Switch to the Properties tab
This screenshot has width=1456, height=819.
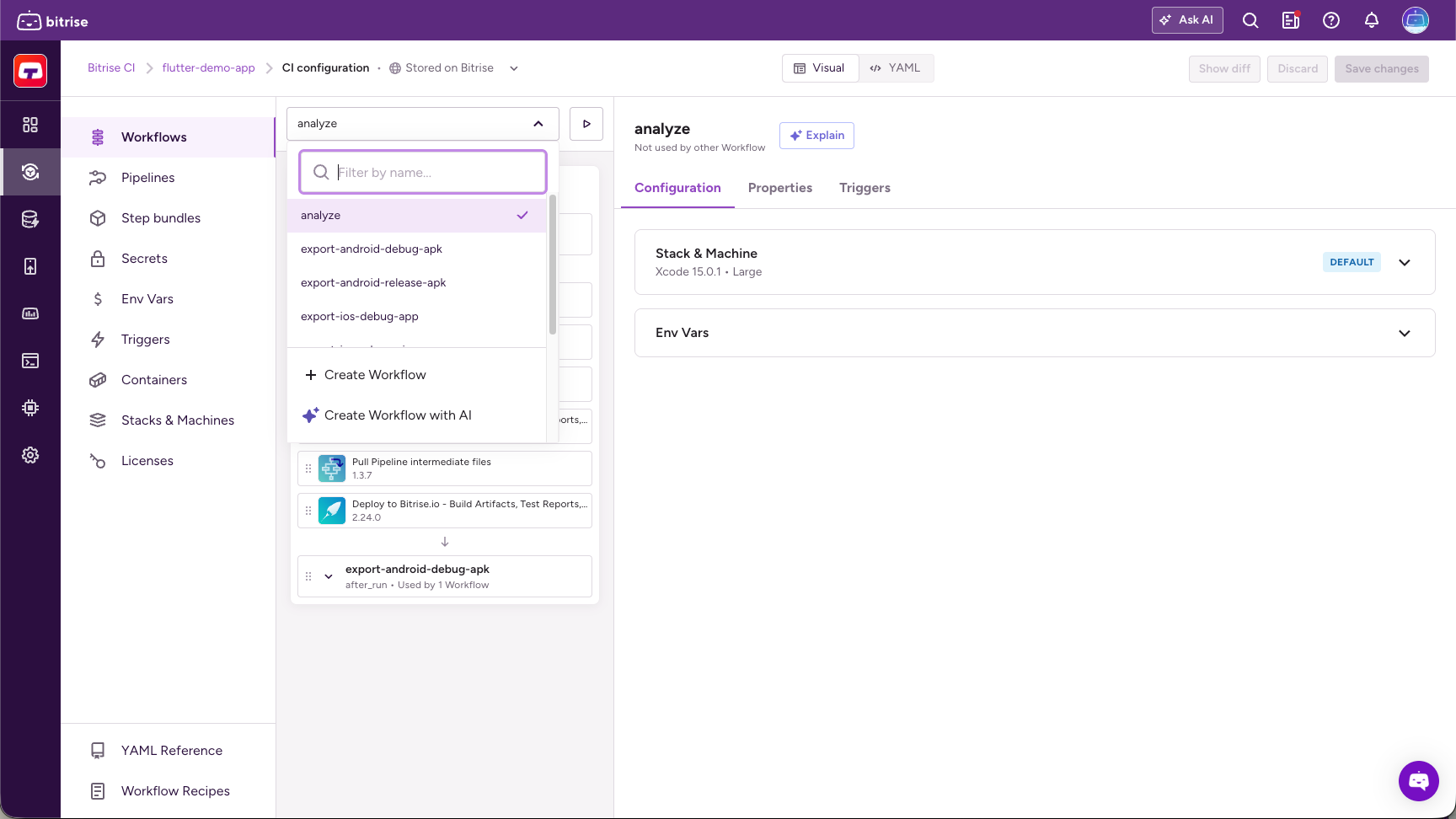(780, 188)
